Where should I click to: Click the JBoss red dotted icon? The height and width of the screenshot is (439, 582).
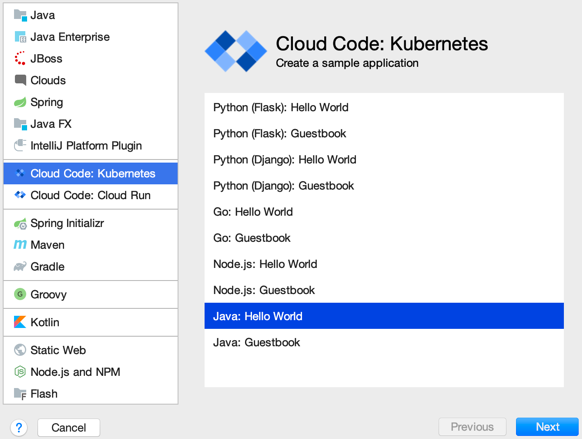tap(20, 58)
